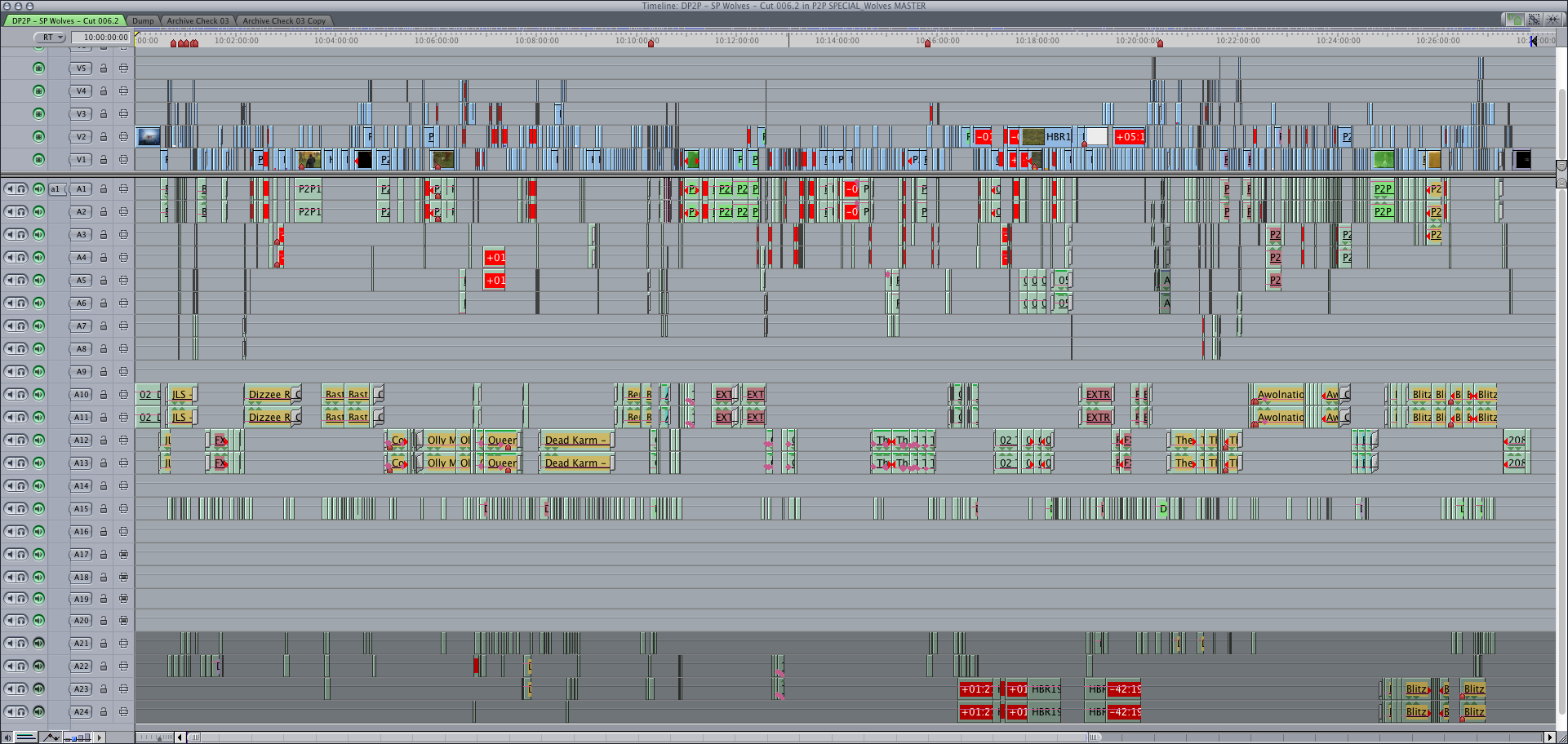Lock the V3 video track
This screenshot has width=1568, height=744.
104,114
